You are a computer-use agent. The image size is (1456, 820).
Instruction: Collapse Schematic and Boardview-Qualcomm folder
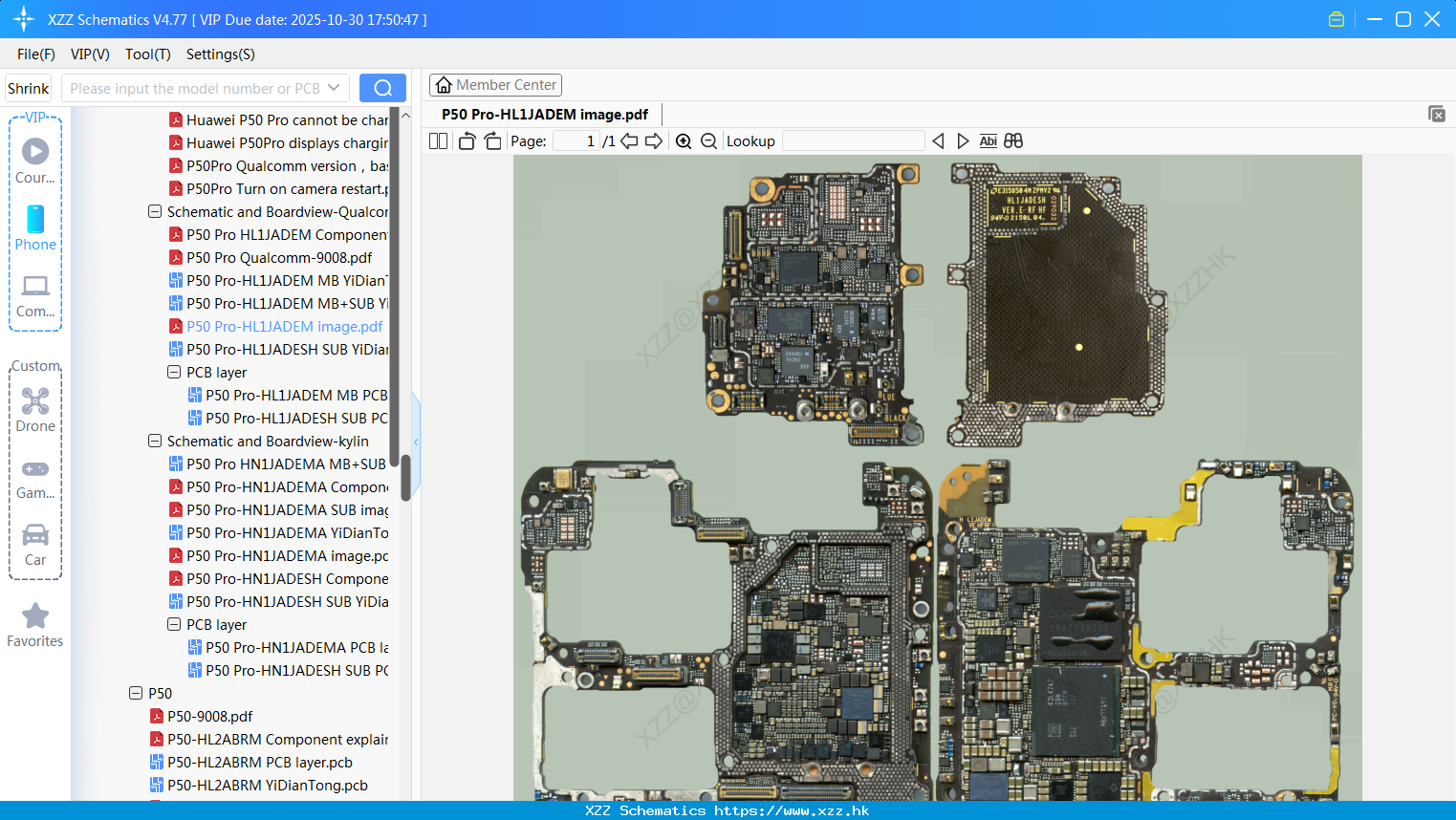point(155,211)
